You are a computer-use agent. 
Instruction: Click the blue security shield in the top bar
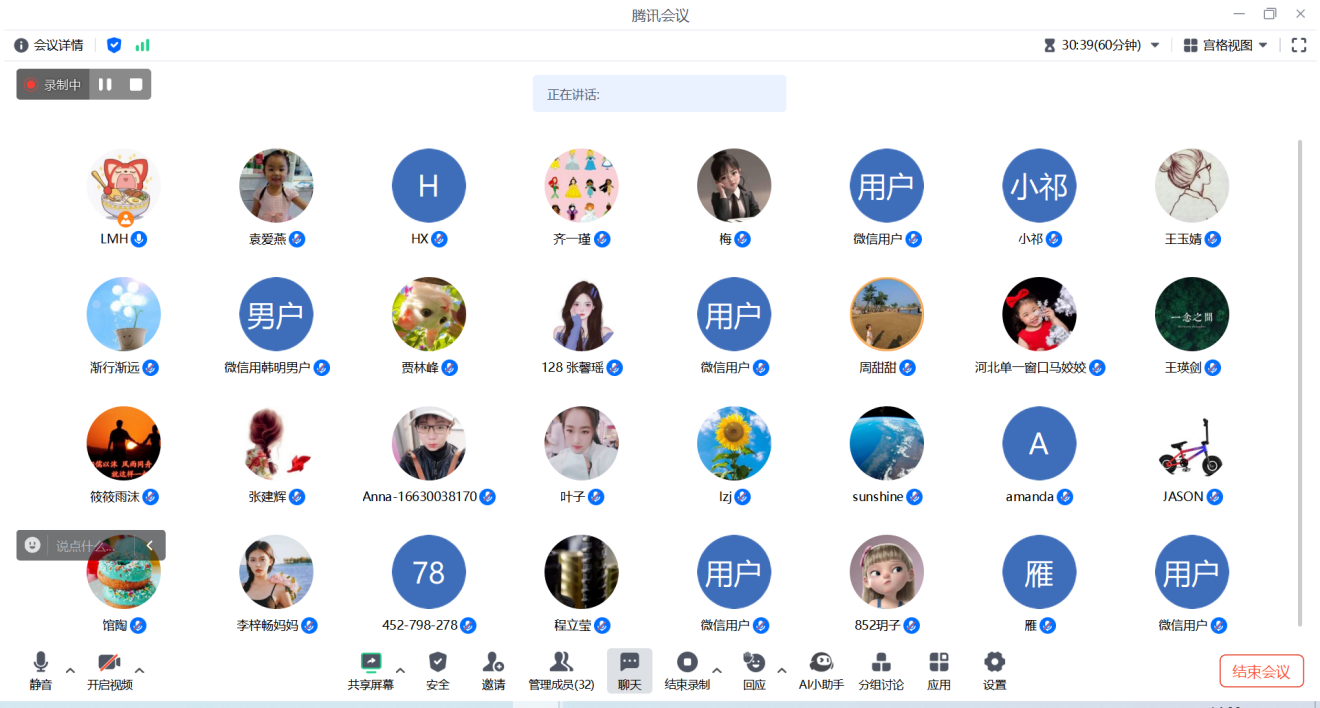(114, 45)
